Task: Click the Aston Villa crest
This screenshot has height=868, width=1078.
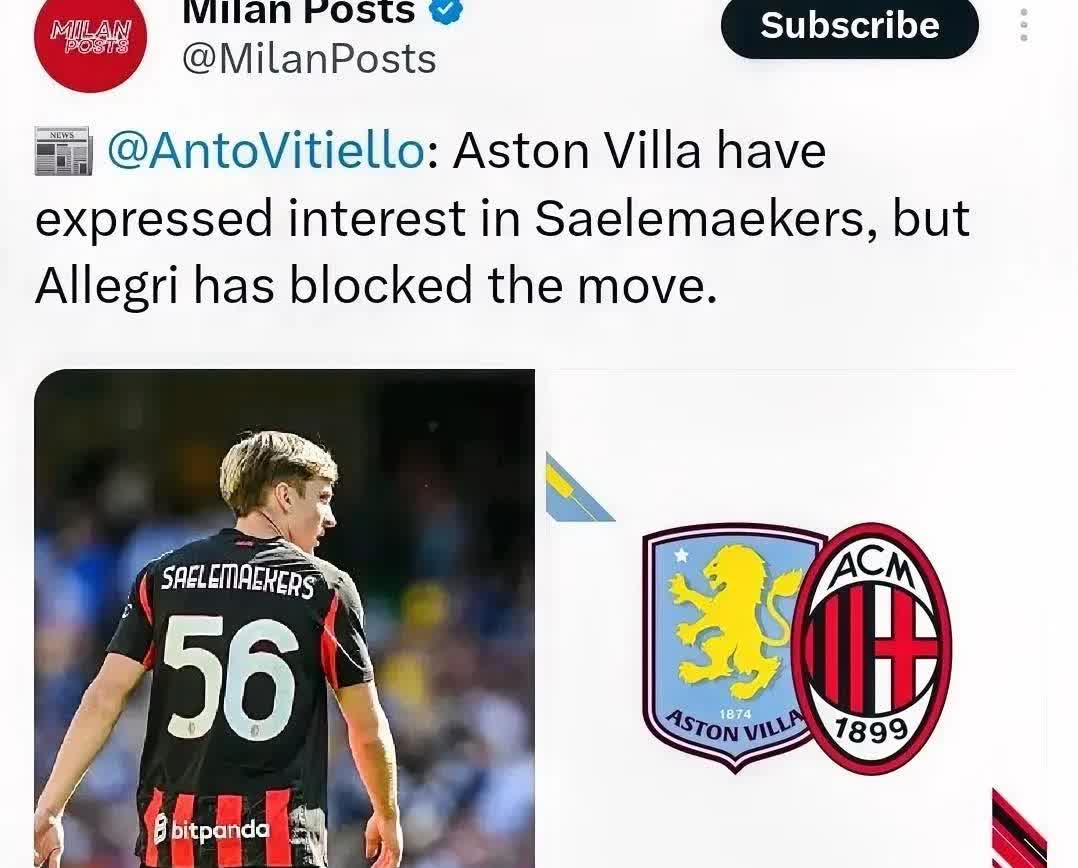Action: [732, 648]
